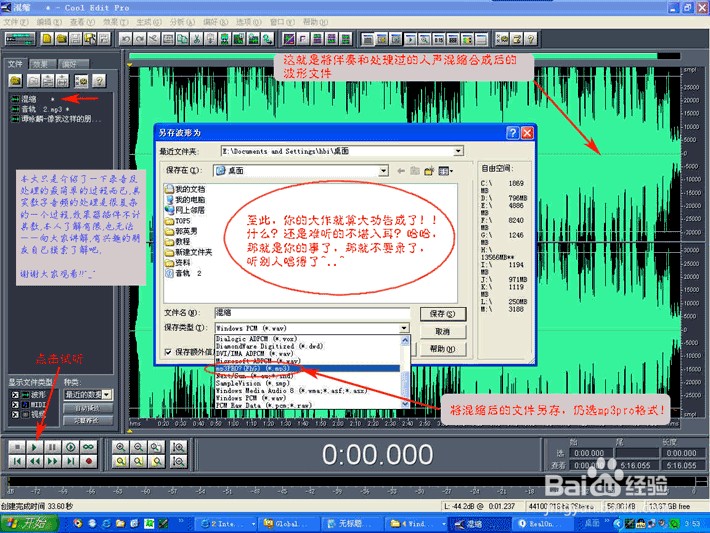This screenshot has width=710, height=533.
Task: Click the Up One Level folder icon
Action: [415, 171]
